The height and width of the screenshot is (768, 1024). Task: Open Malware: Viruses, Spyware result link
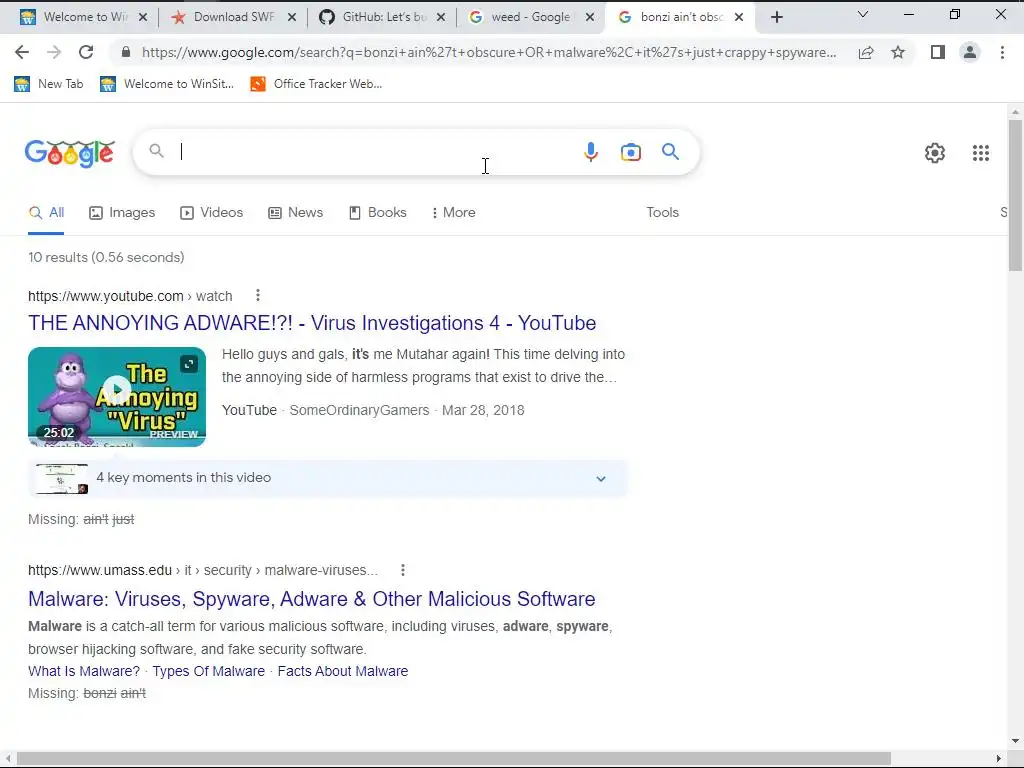pyautogui.click(x=312, y=600)
